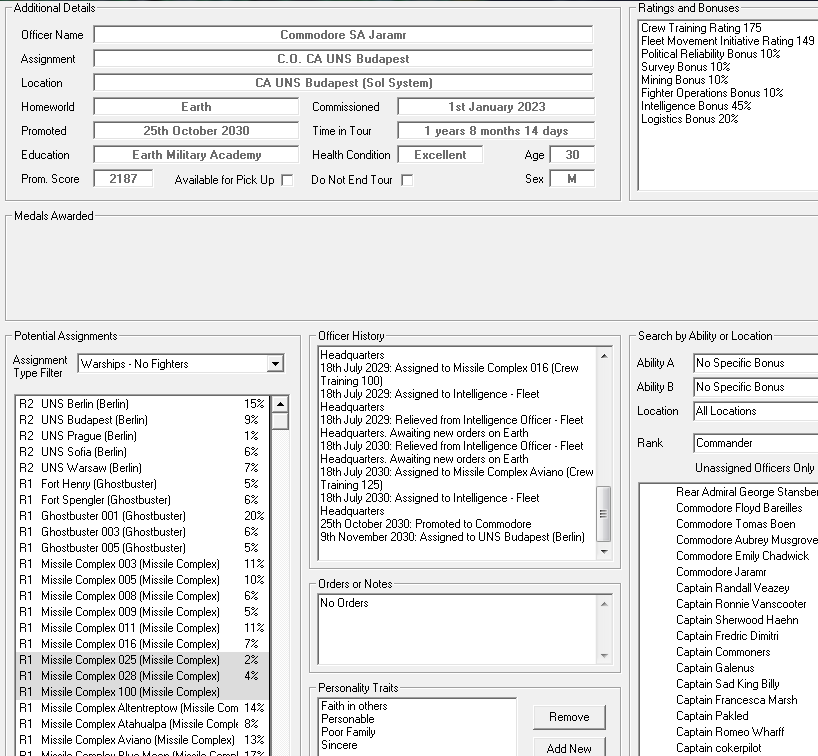Click the Intelligence Bonus 45% rating entry
This screenshot has height=756, width=818.
coord(696,106)
